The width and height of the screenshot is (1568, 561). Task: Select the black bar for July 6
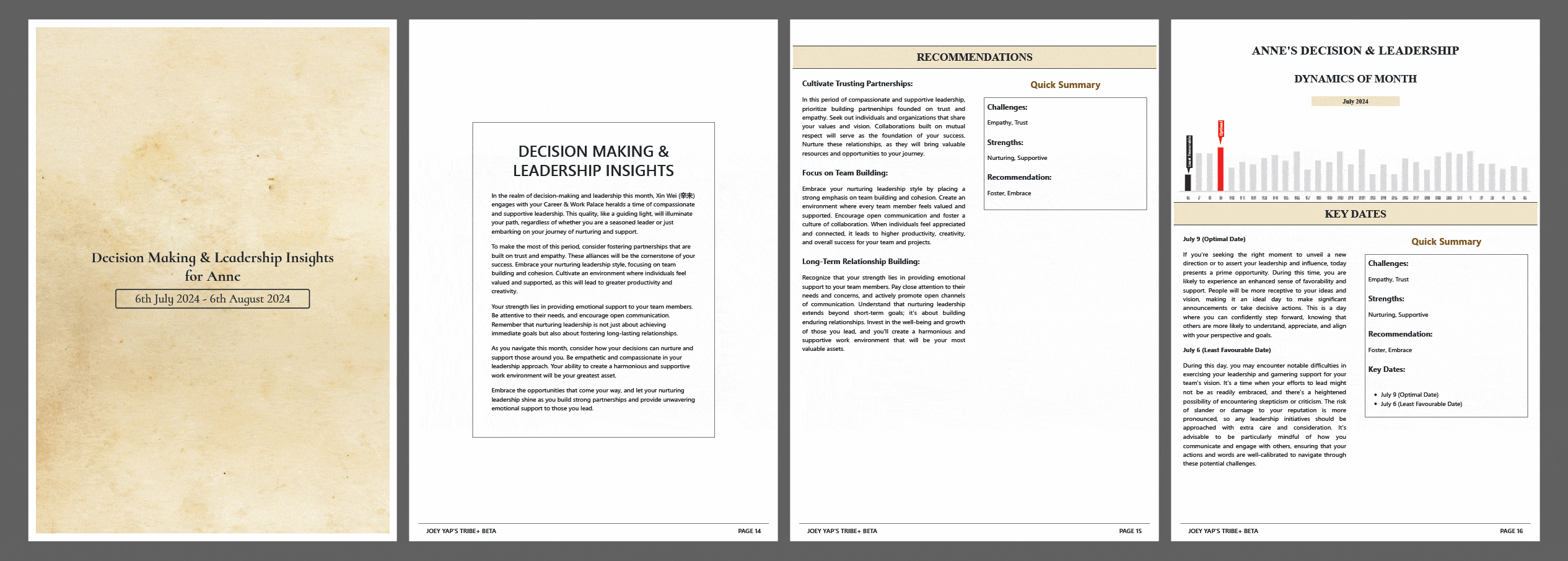[1188, 182]
